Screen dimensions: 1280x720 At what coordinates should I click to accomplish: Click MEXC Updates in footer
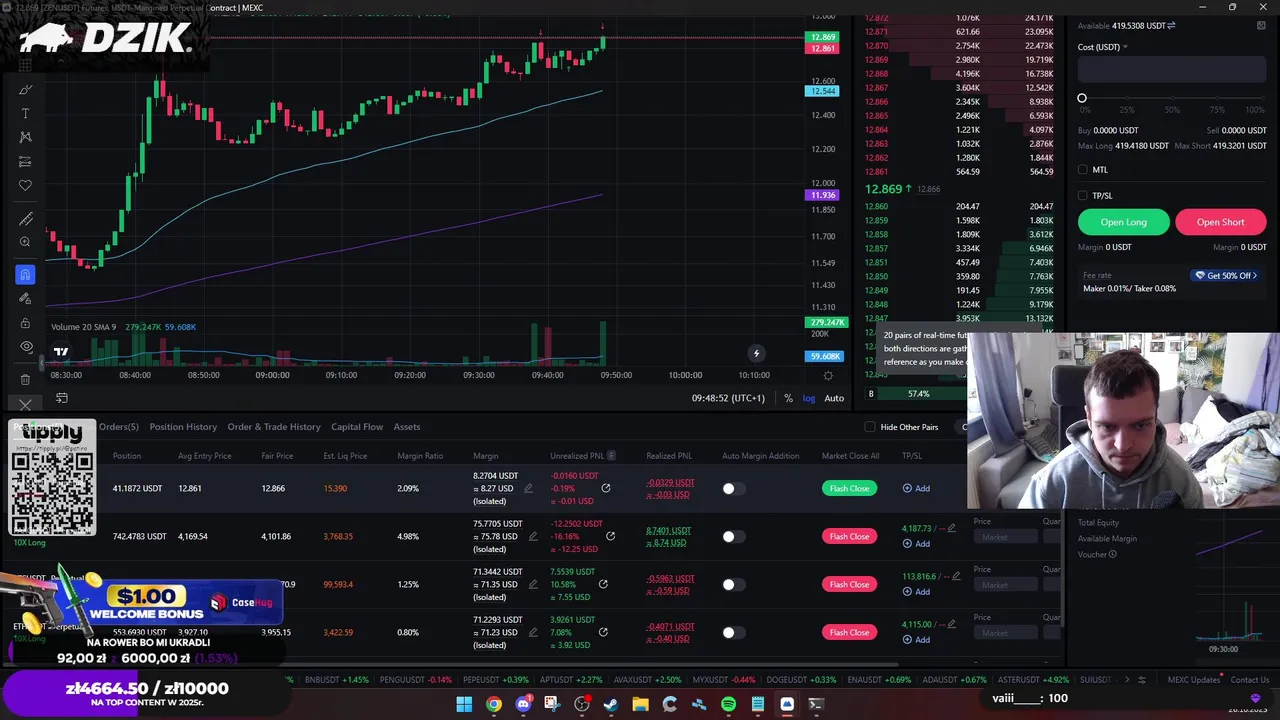(x=1194, y=680)
